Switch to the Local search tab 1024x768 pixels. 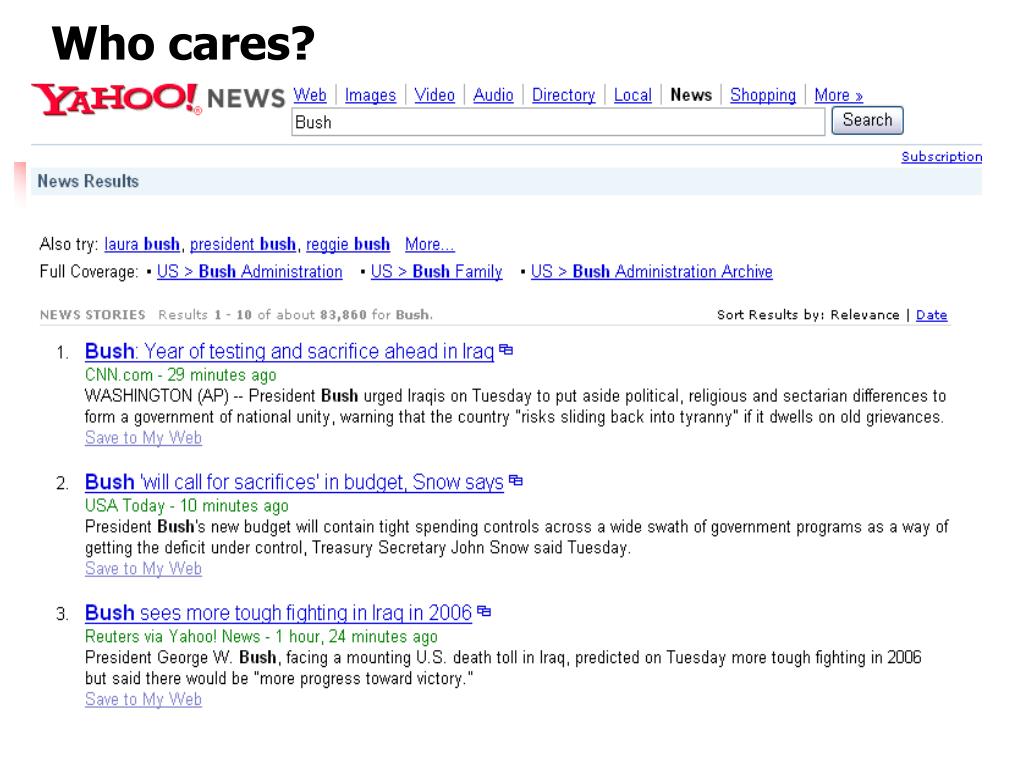pos(633,95)
